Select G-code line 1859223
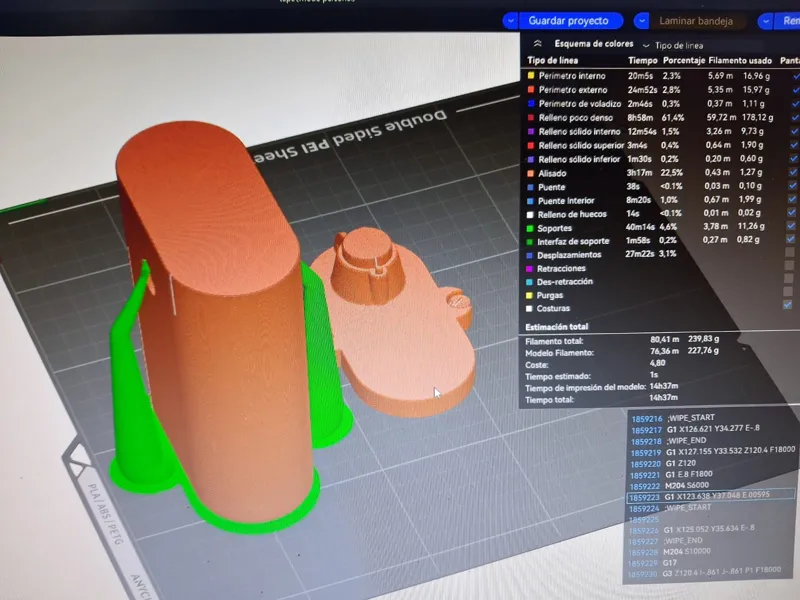 coord(710,496)
